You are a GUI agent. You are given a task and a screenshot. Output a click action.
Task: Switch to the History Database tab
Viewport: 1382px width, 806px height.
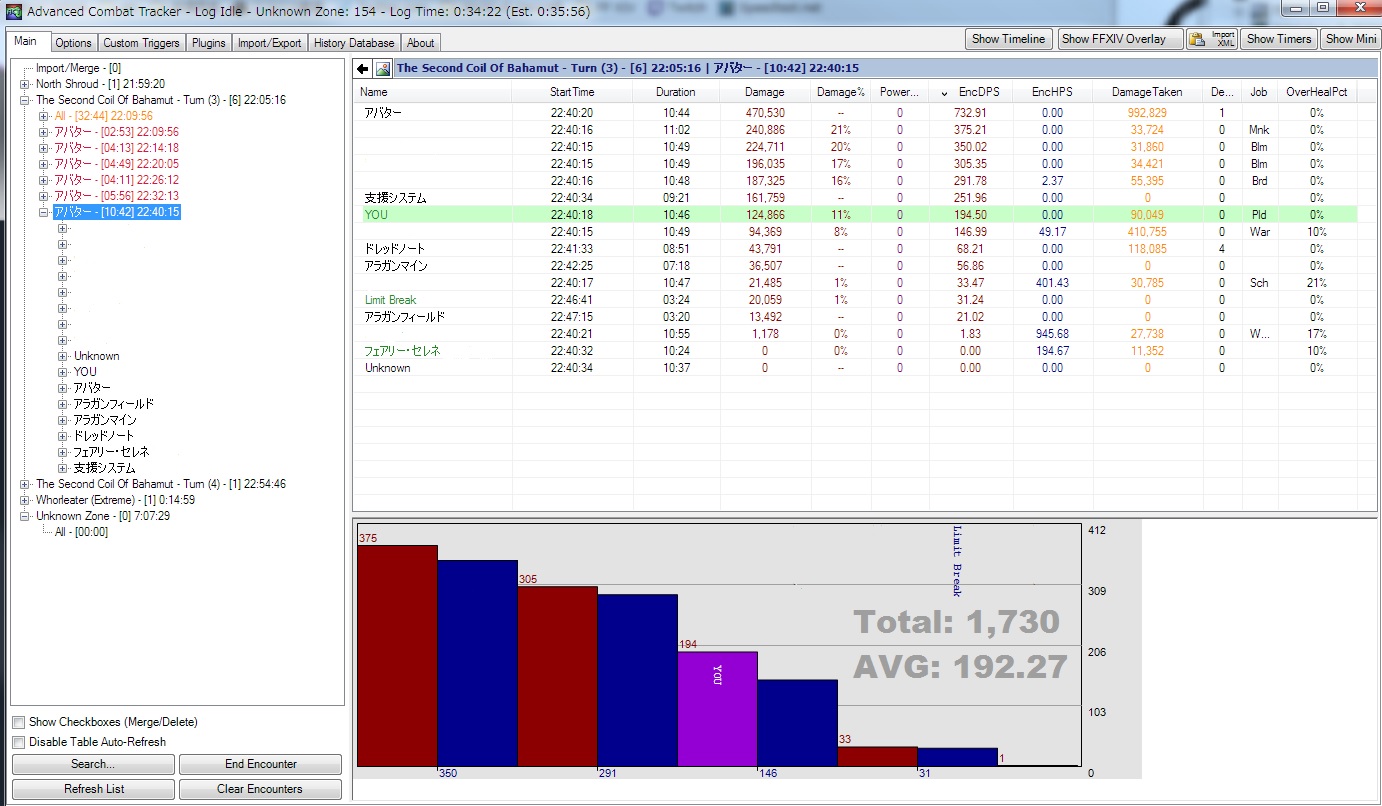point(354,43)
